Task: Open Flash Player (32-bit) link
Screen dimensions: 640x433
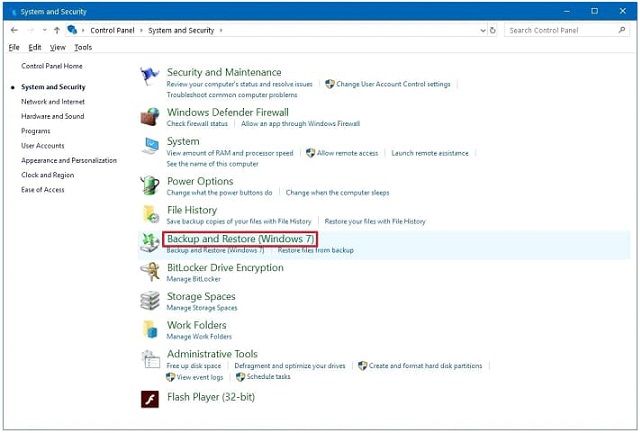Action: tap(211, 397)
